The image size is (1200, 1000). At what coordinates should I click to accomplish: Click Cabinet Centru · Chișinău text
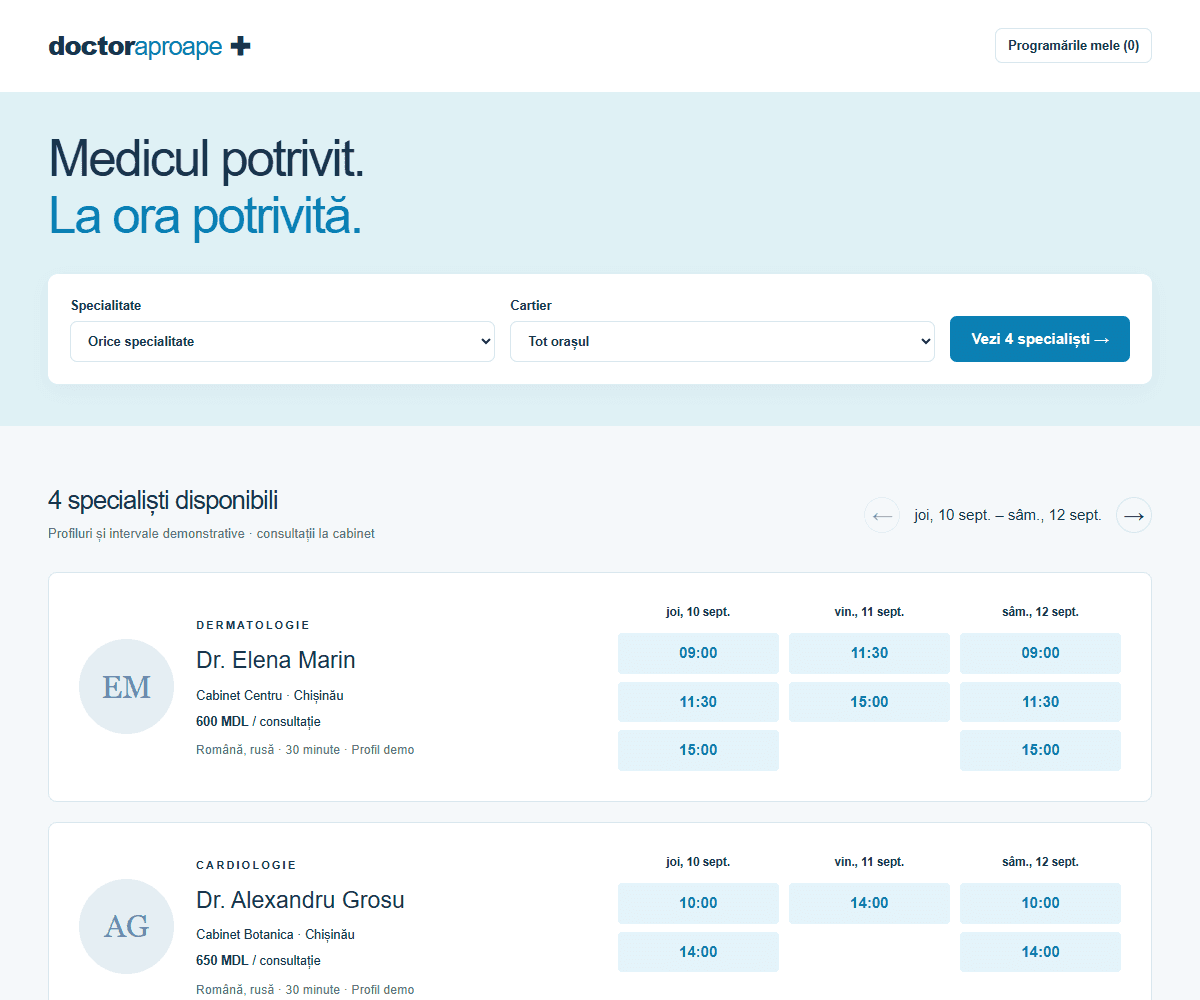click(270, 695)
